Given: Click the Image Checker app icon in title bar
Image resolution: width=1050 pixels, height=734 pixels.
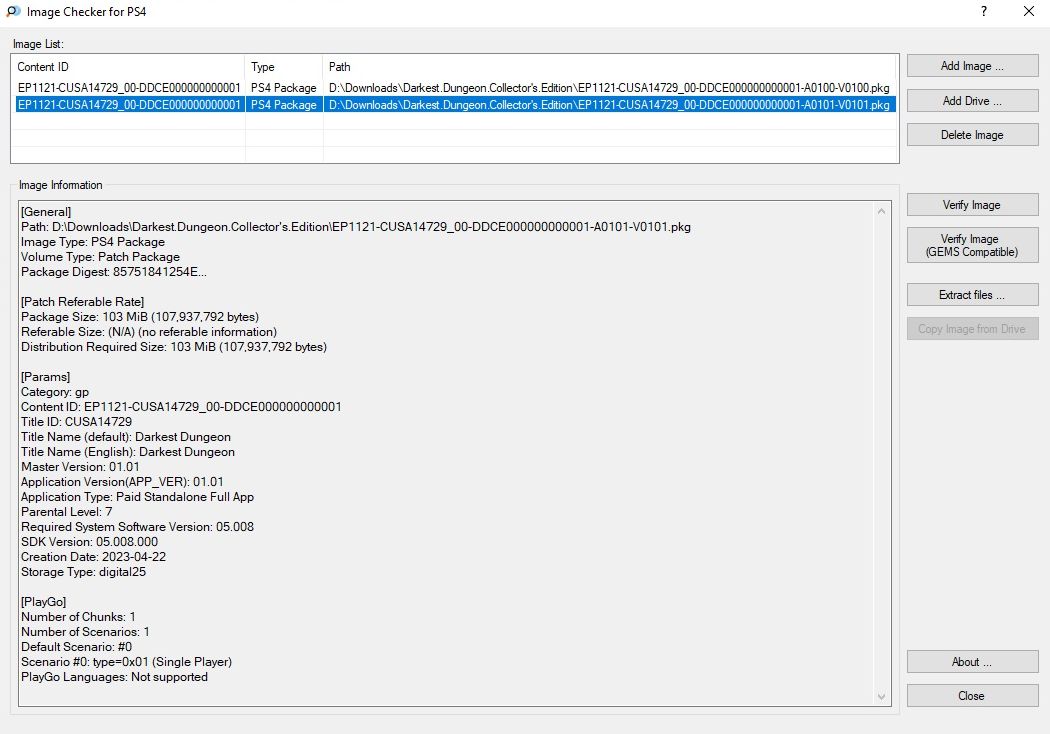Looking at the screenshot, I should (13, 11).
